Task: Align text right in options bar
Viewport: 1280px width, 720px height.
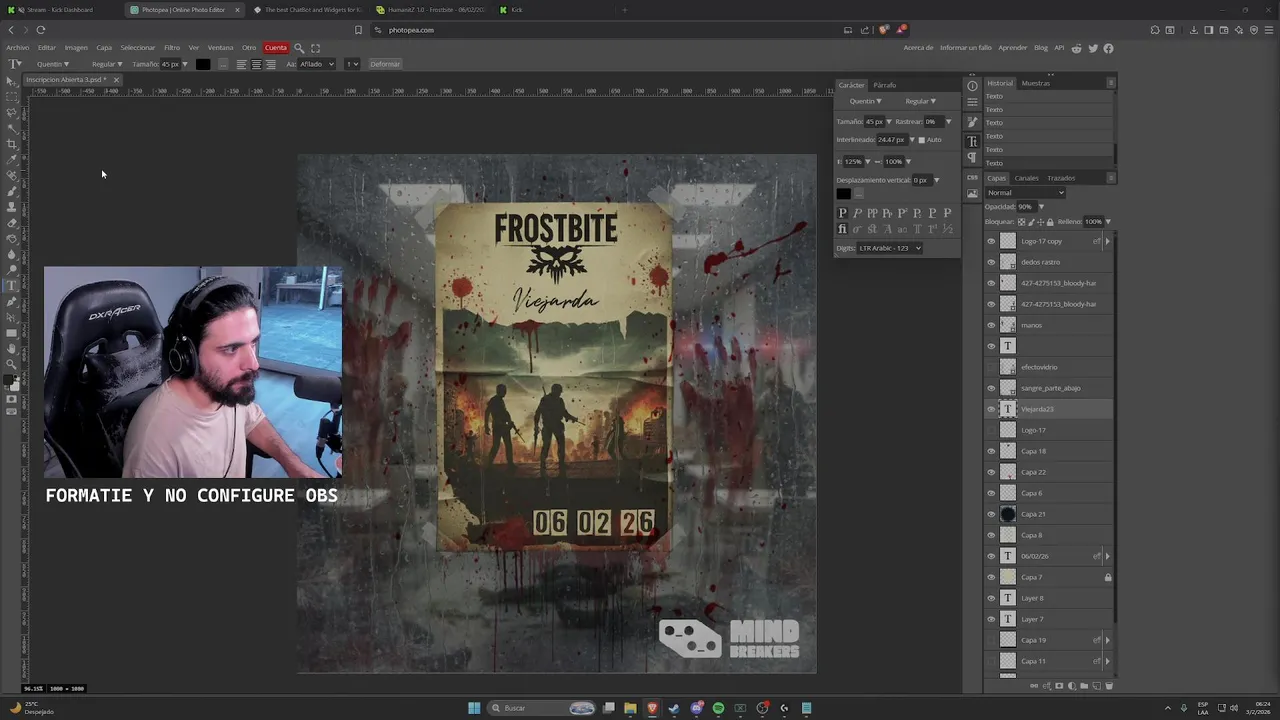Action: (270, 64)
